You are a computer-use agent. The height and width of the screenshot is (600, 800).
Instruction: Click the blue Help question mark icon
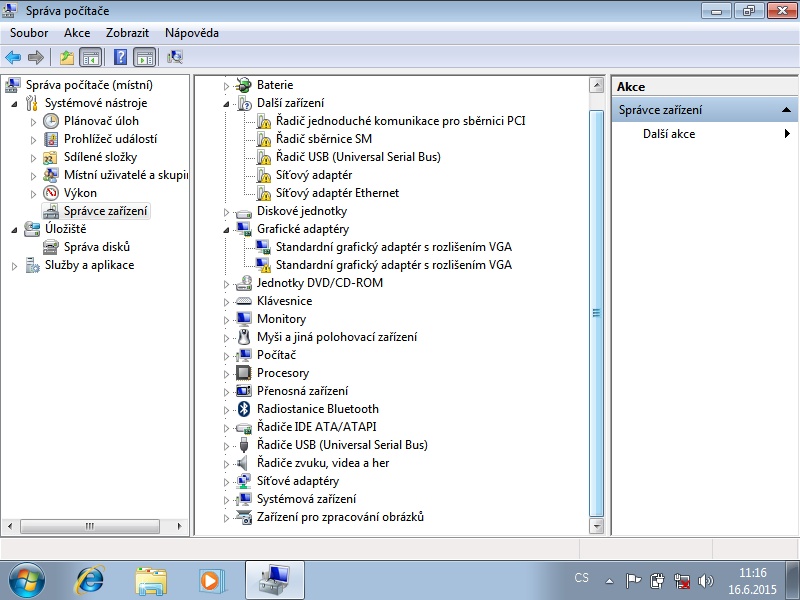(x=121, y=57)
